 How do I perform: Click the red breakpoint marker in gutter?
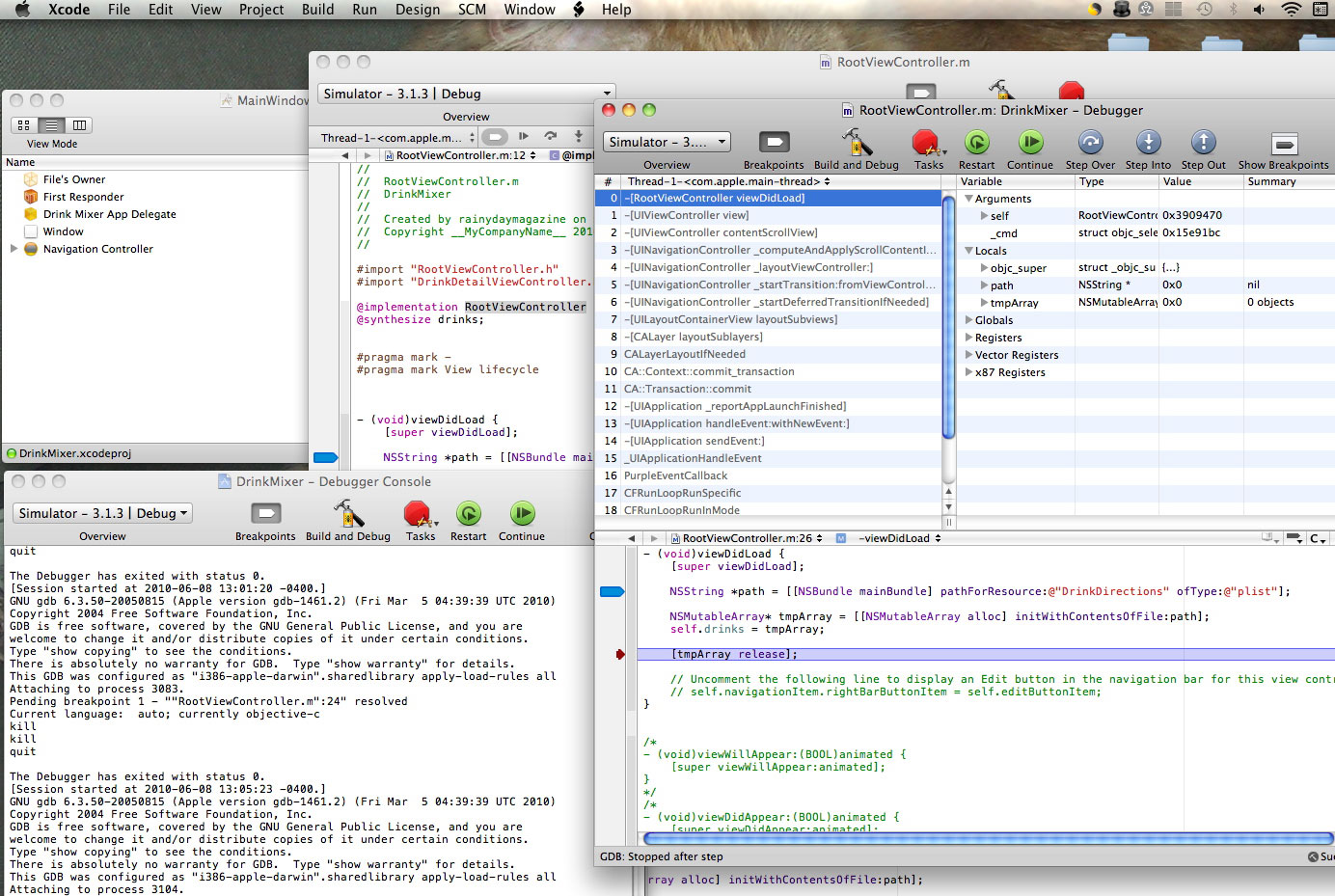click(x=620, y=655)
